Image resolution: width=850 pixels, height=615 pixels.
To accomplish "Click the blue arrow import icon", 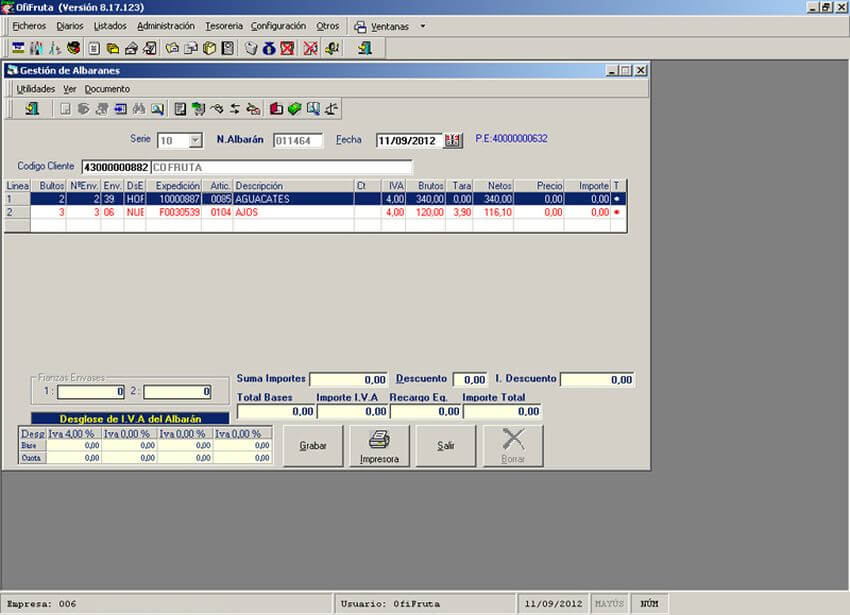I will [x=120, y=109].
